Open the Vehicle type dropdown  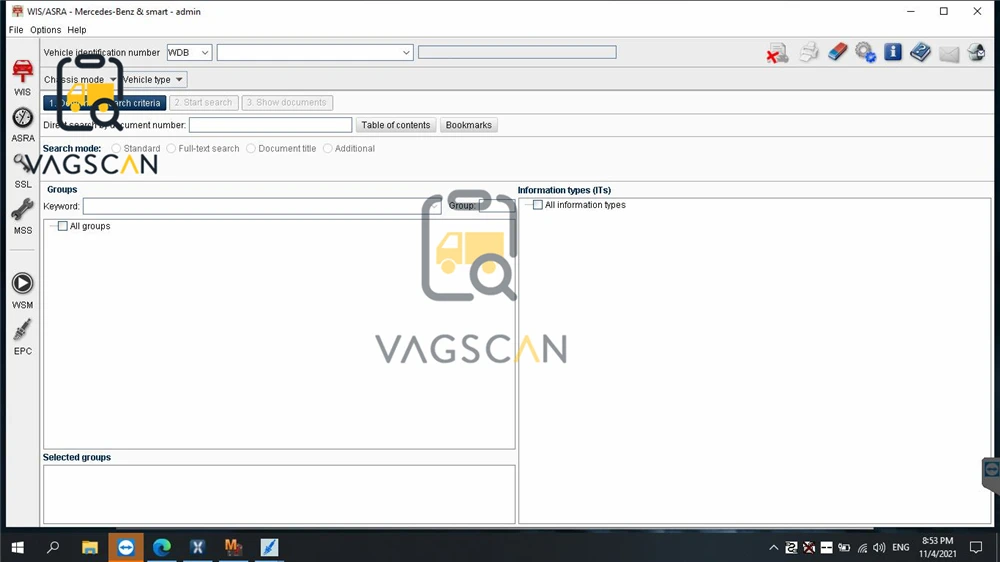click(153, 80)
